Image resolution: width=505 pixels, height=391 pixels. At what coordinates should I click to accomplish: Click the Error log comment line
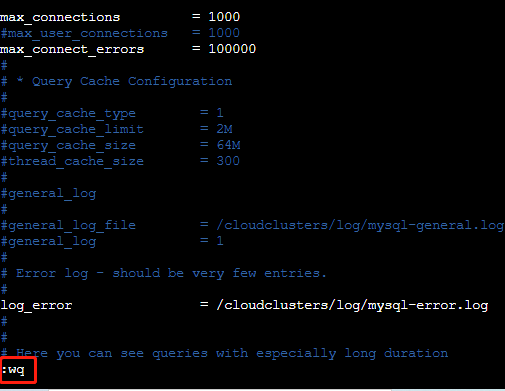(x=163, y=273)
